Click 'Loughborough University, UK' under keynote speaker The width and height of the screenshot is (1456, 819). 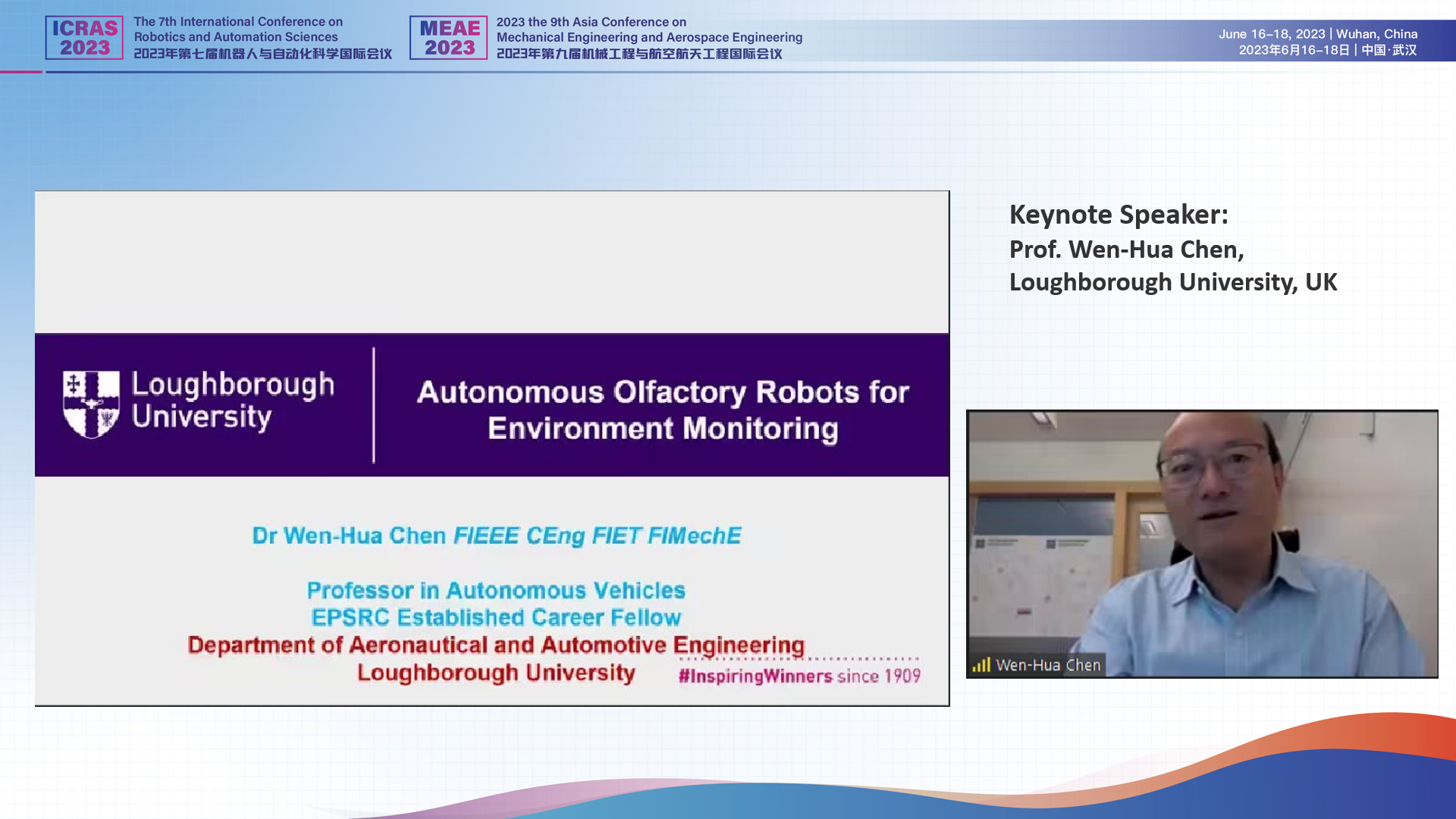(x=1173, y=282)
